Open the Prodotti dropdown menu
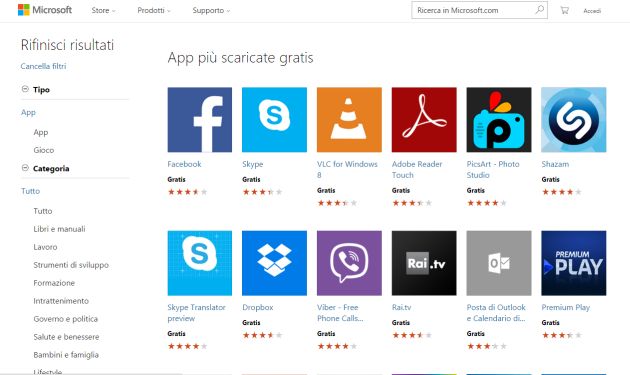Viewport: 630px width, 375px height. coord(154,10)
